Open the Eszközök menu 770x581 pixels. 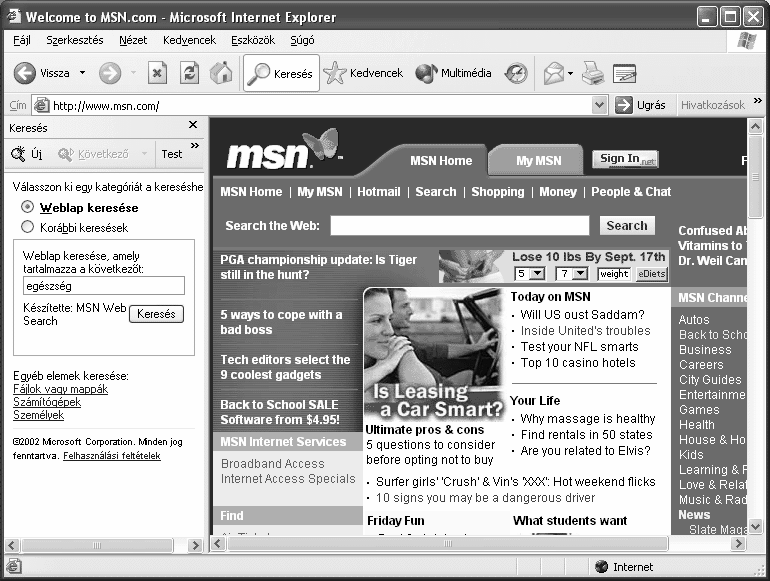point(253,40)
